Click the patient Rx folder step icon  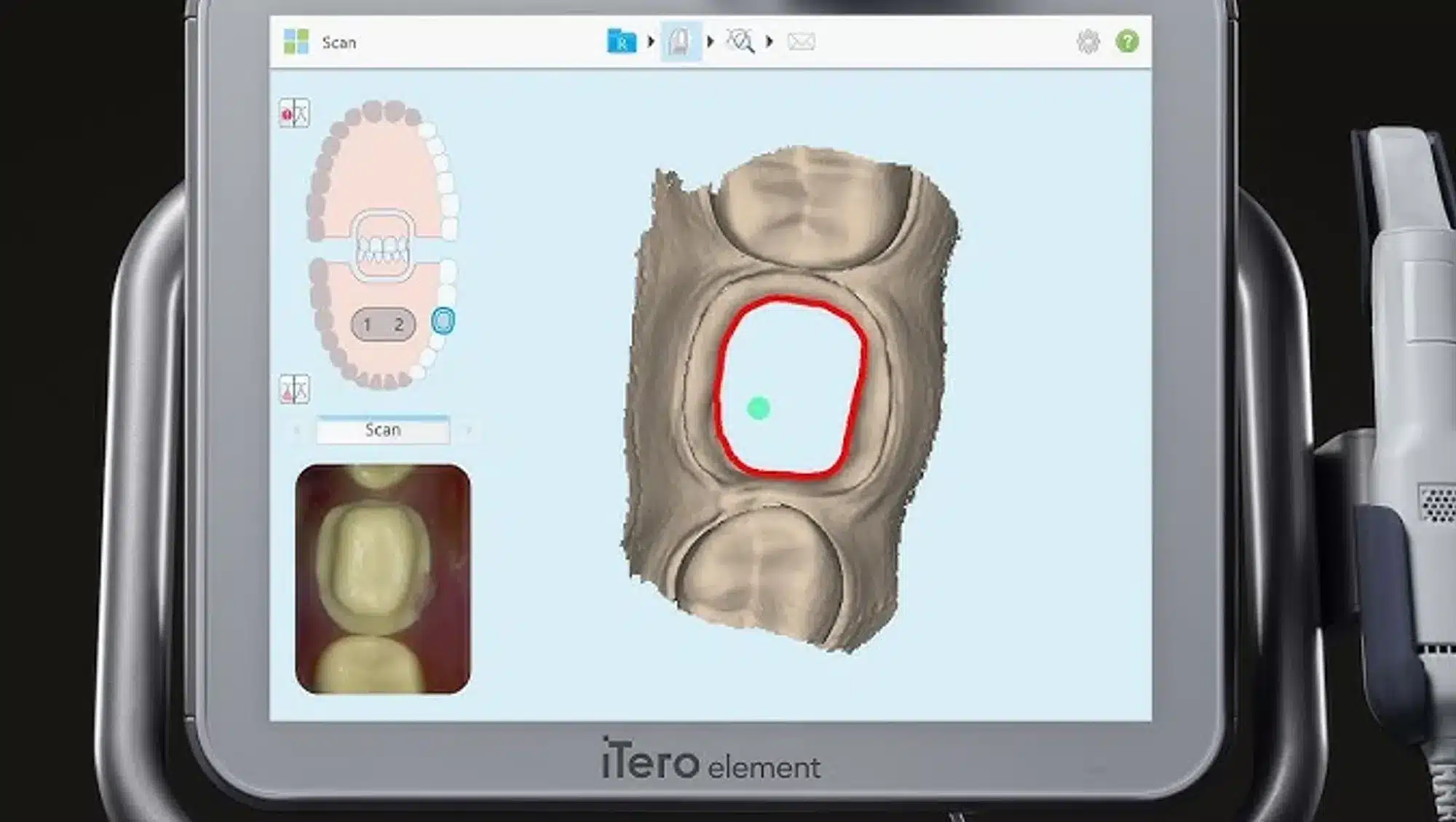click(x=621, y=42)
